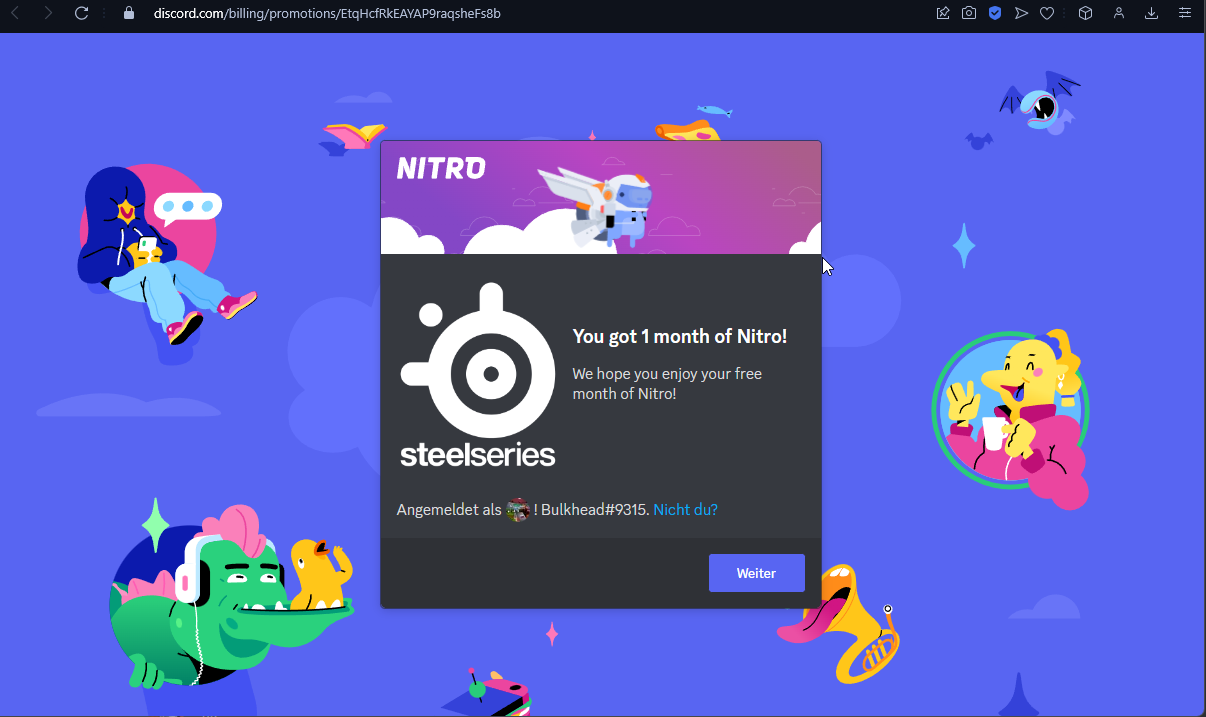
Task: Click the "Nicht du?" link
Action: [x=685, y=510]
